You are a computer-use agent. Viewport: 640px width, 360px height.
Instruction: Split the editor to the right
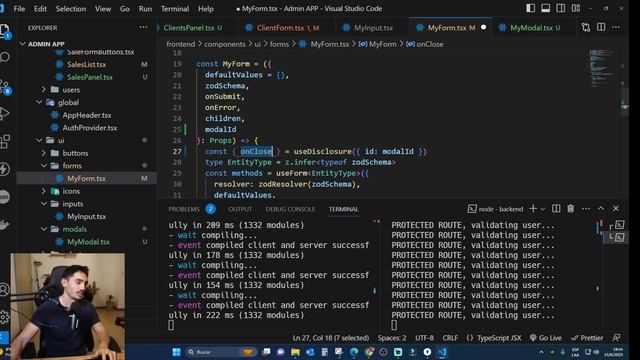coord(601,27)
